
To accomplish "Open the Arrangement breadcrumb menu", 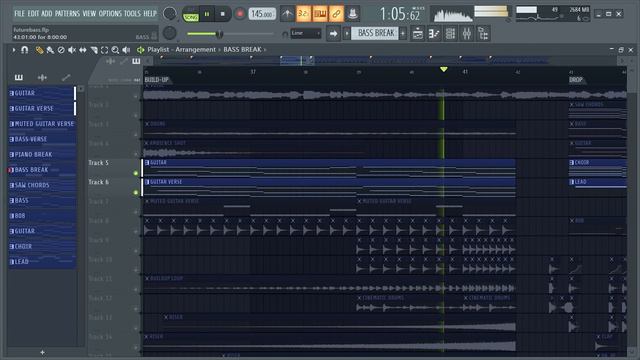I will [x=196, y=49].
